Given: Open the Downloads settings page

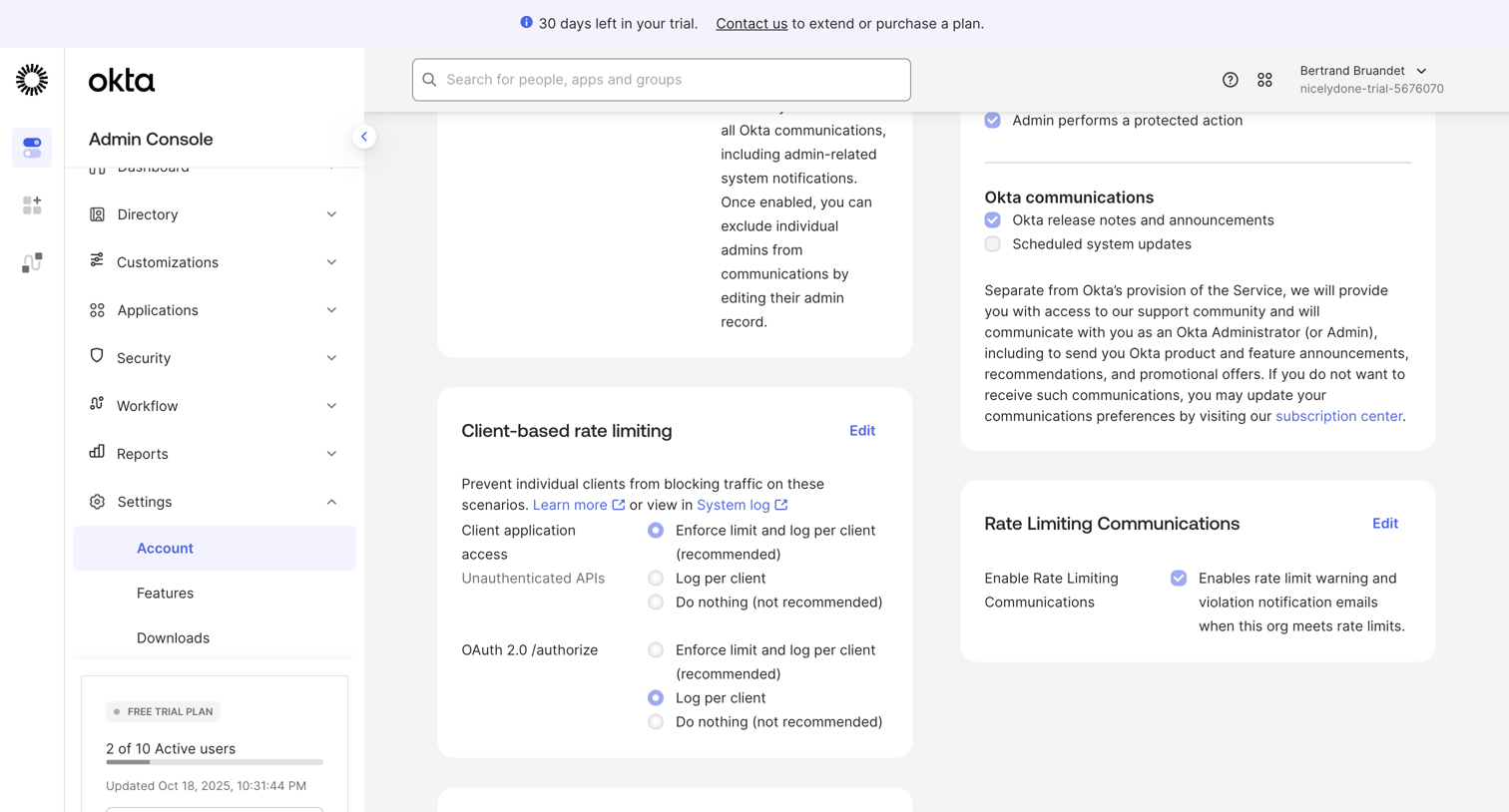Looking at the screenshot, I should (x=215, y=637).
